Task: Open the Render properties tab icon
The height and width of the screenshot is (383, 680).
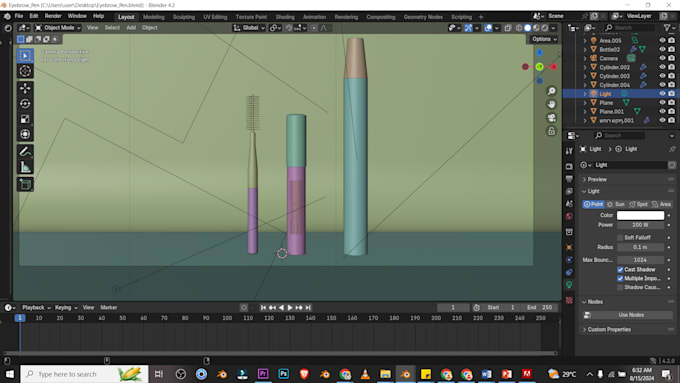Action: click(569, 167)
